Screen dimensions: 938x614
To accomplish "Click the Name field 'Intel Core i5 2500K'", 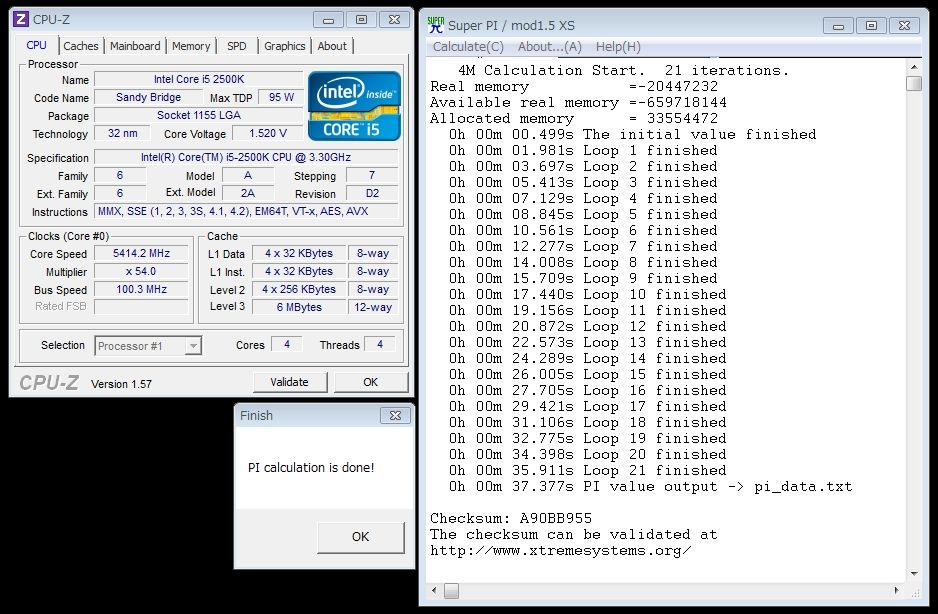I will click(199, 79).
